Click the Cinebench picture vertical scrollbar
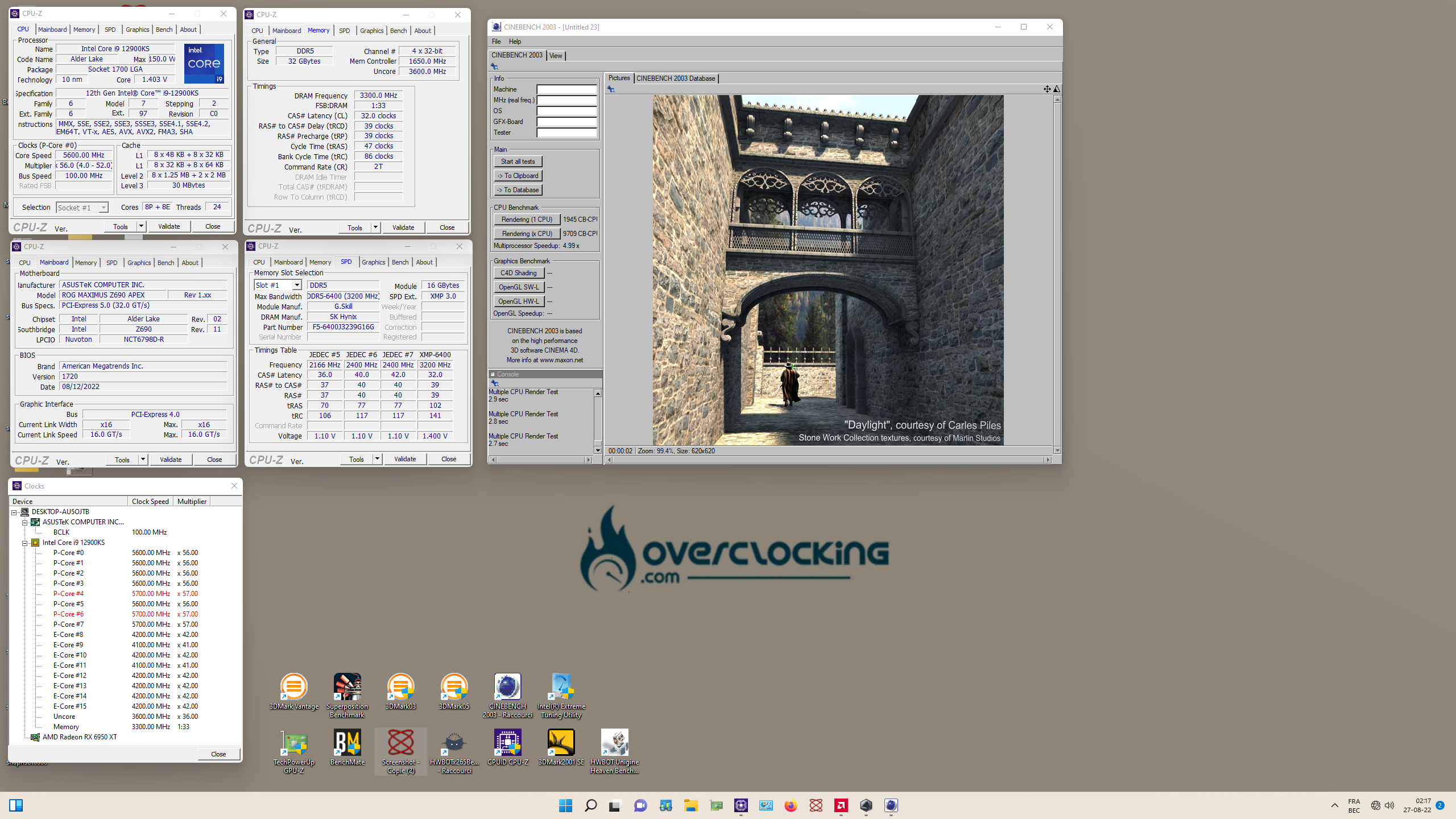This screenshot has height=819, width=1456. point(1057,275)
